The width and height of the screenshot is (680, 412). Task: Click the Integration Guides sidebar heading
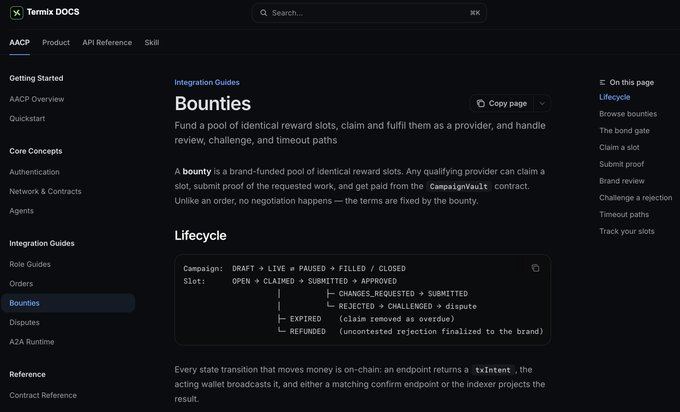[42, 244]
